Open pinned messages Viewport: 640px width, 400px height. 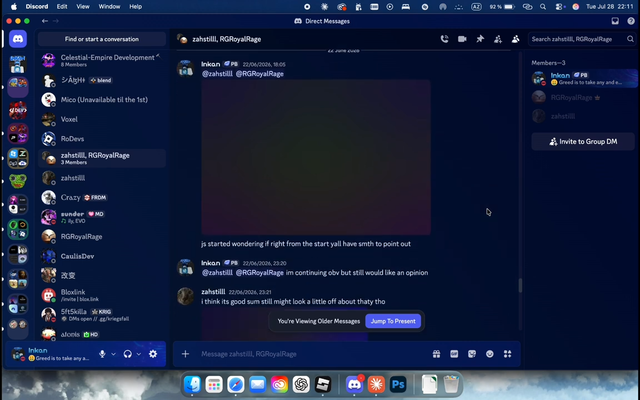pos(480,39)
